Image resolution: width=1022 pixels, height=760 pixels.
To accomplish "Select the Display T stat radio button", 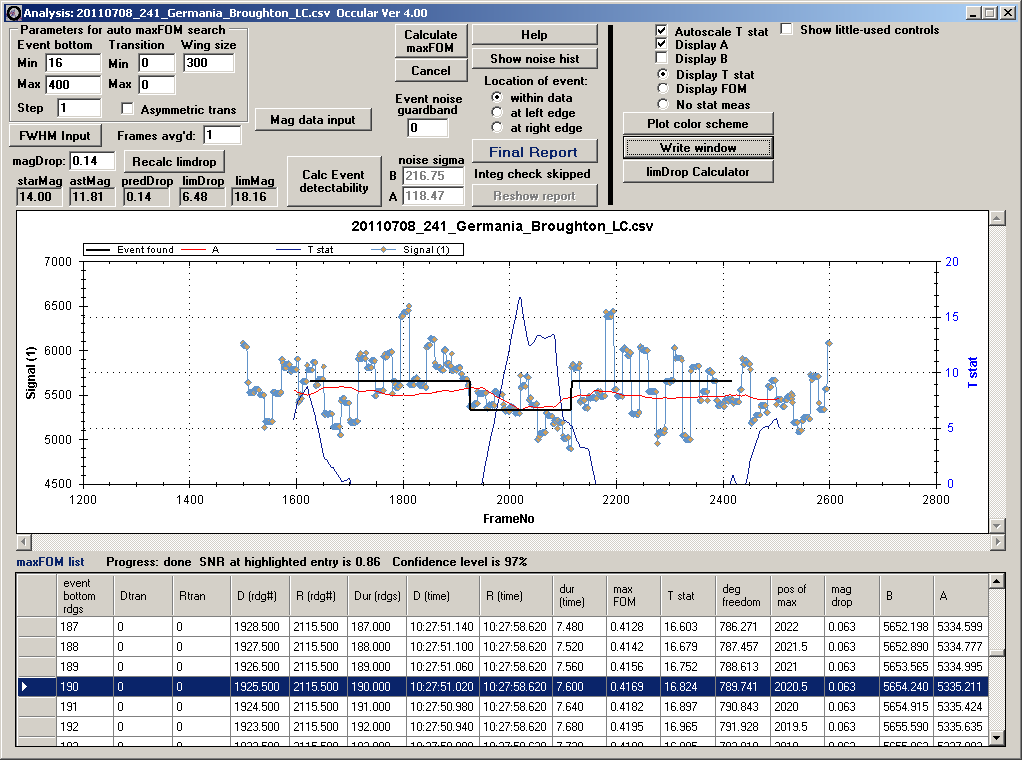I will coord(663,74).
